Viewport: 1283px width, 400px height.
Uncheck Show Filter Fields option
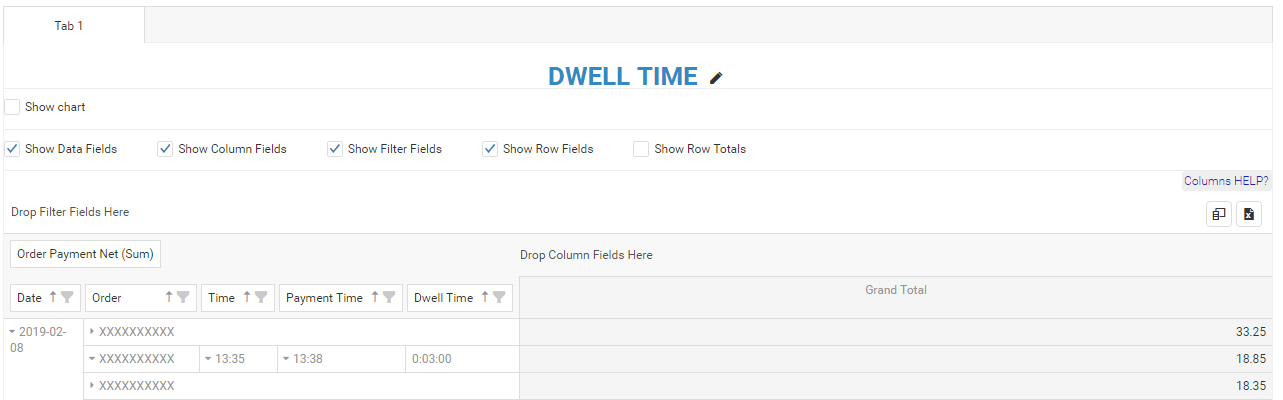tap(335, 149)
